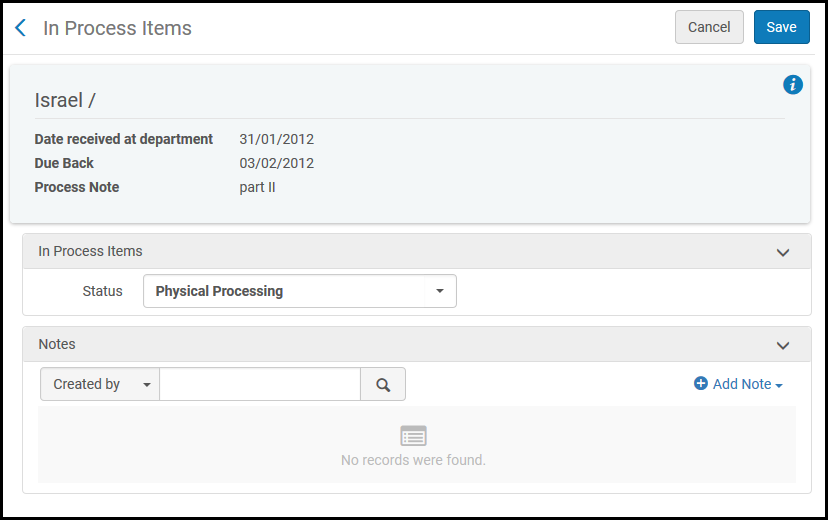Open the Created by filter dropdown
The image size is (828, 520).
coord(99,384)
